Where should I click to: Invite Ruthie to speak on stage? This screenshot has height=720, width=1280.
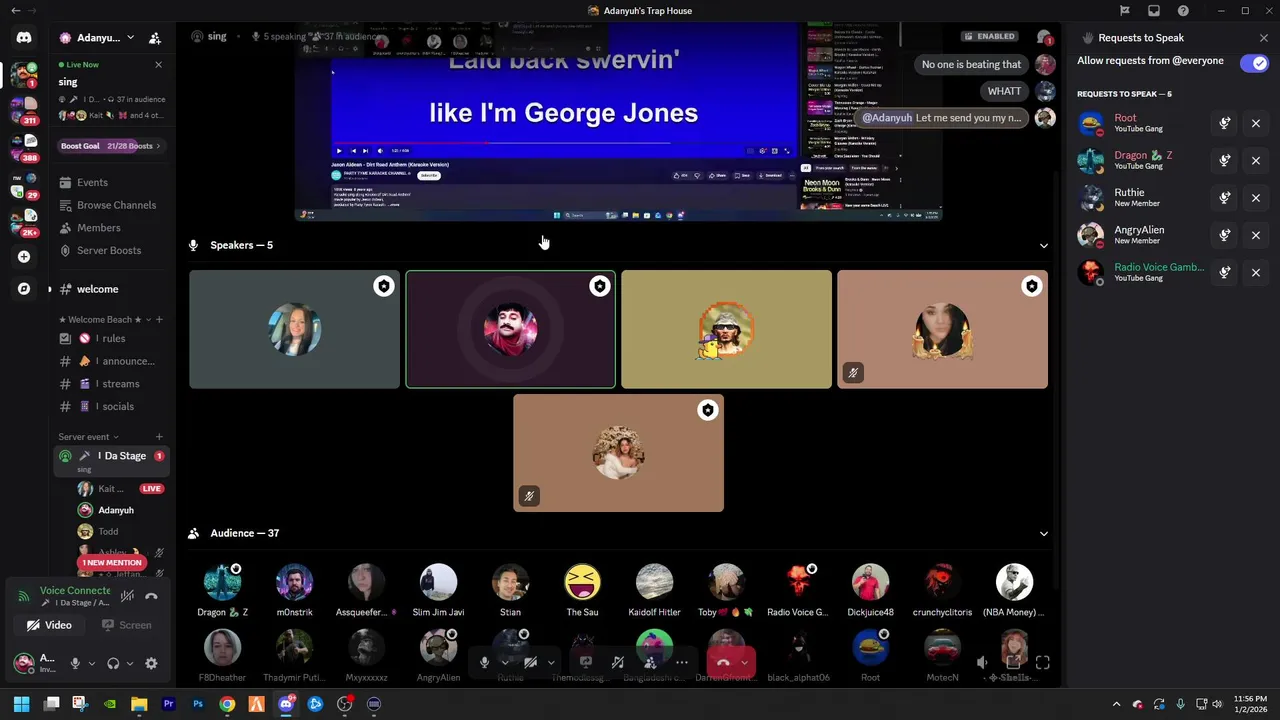tap(1225, 198)
